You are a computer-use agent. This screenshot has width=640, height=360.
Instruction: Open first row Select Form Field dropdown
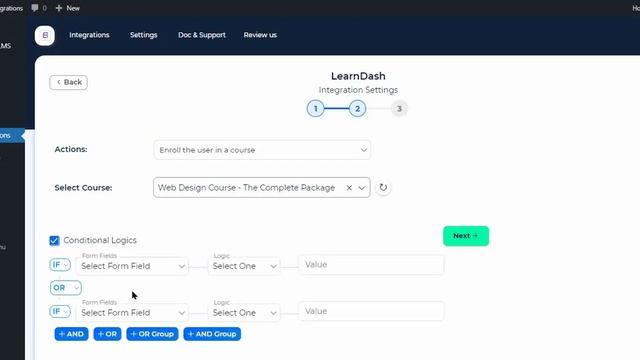(x=132, y=266)
